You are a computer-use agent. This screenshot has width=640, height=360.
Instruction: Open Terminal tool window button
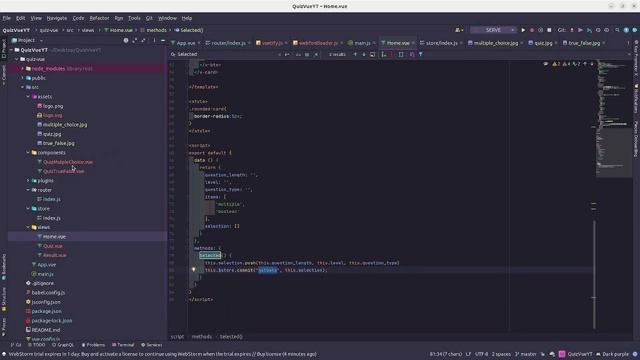pyautogui.click(x=123, y=345)
